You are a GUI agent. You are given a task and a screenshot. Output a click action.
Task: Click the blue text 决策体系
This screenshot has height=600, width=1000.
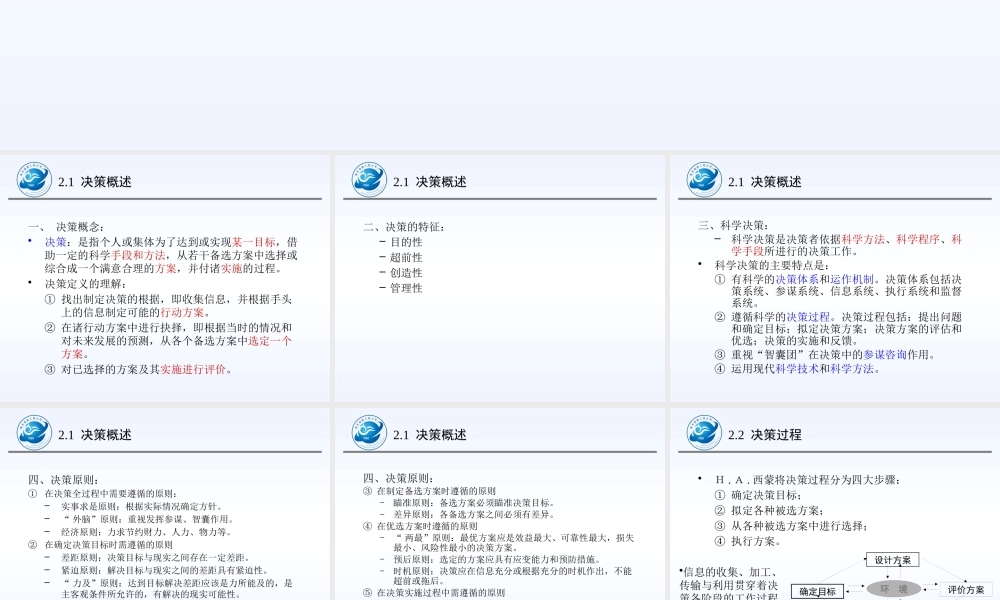click(x=797, y=279)
